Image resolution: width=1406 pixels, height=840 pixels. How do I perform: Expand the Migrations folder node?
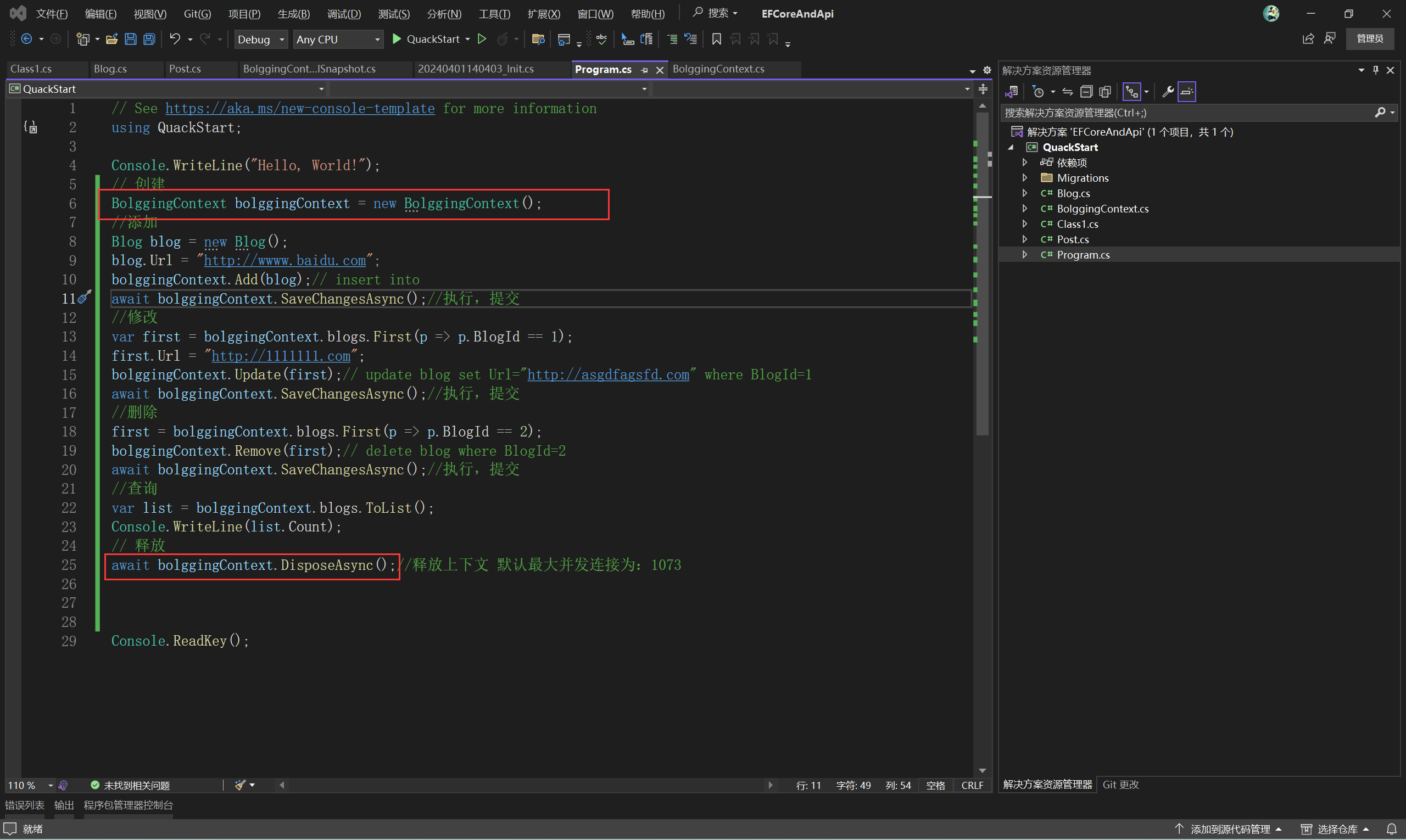(x=1025, y=178)
